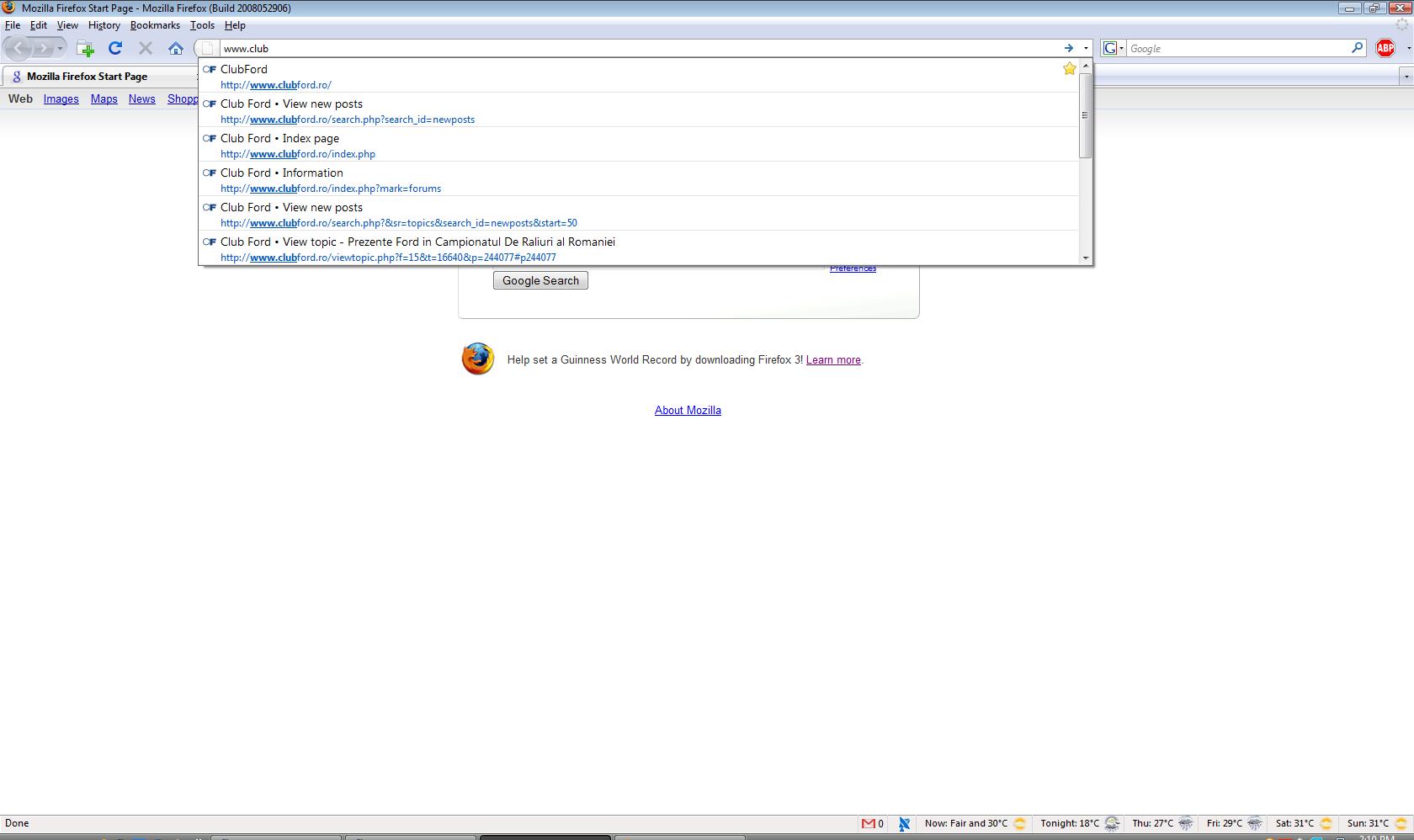This screenshot has width=1414, height=840.
Task: Click the Gmail notifier icon in the status bar
Action: click(869, 823)
